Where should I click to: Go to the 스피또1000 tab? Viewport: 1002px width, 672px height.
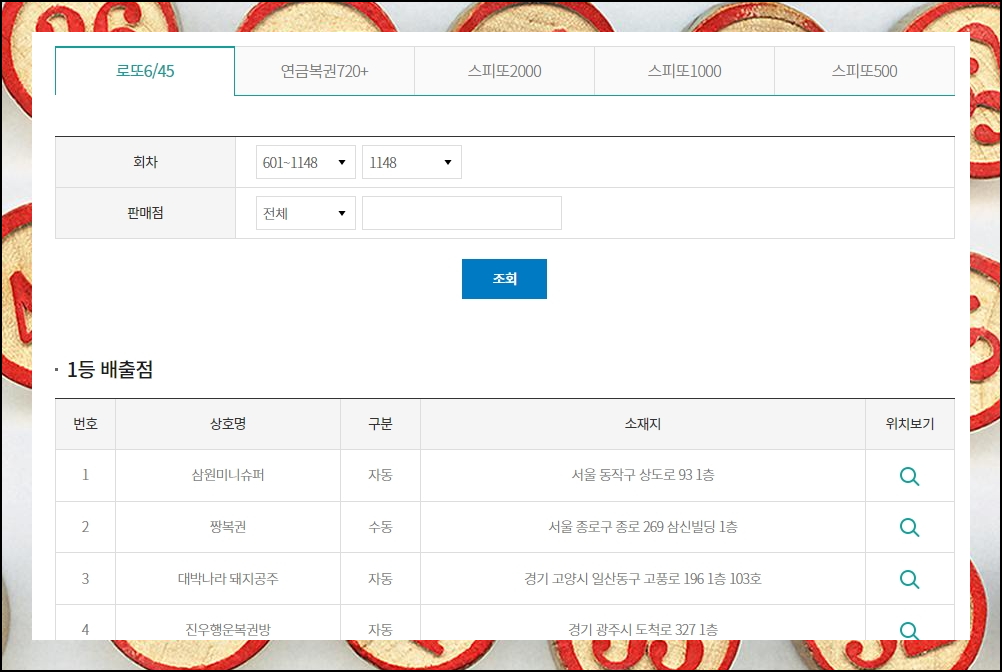click(684, 71)
